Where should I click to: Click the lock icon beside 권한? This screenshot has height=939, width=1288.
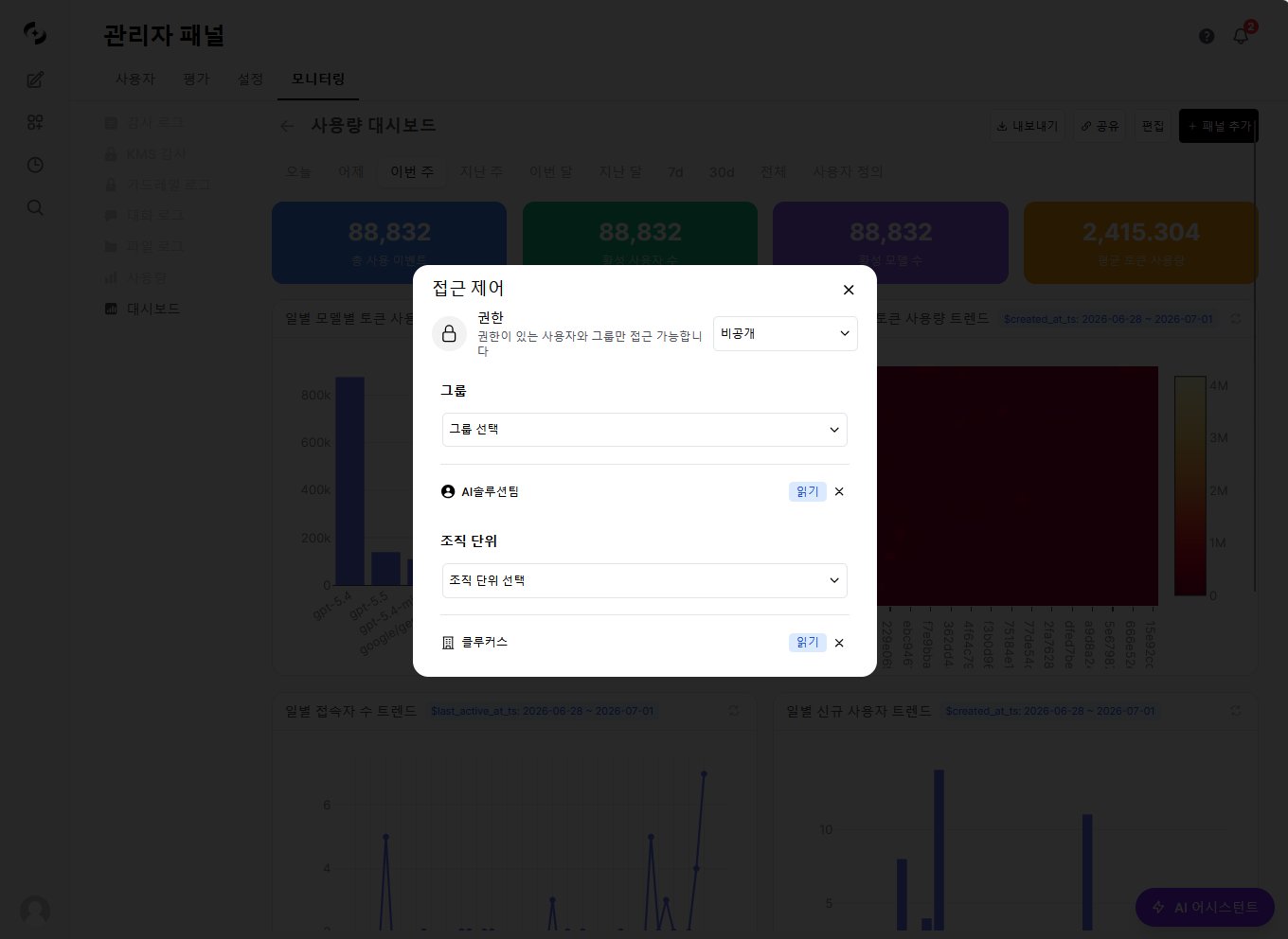(x=449, y=333)
